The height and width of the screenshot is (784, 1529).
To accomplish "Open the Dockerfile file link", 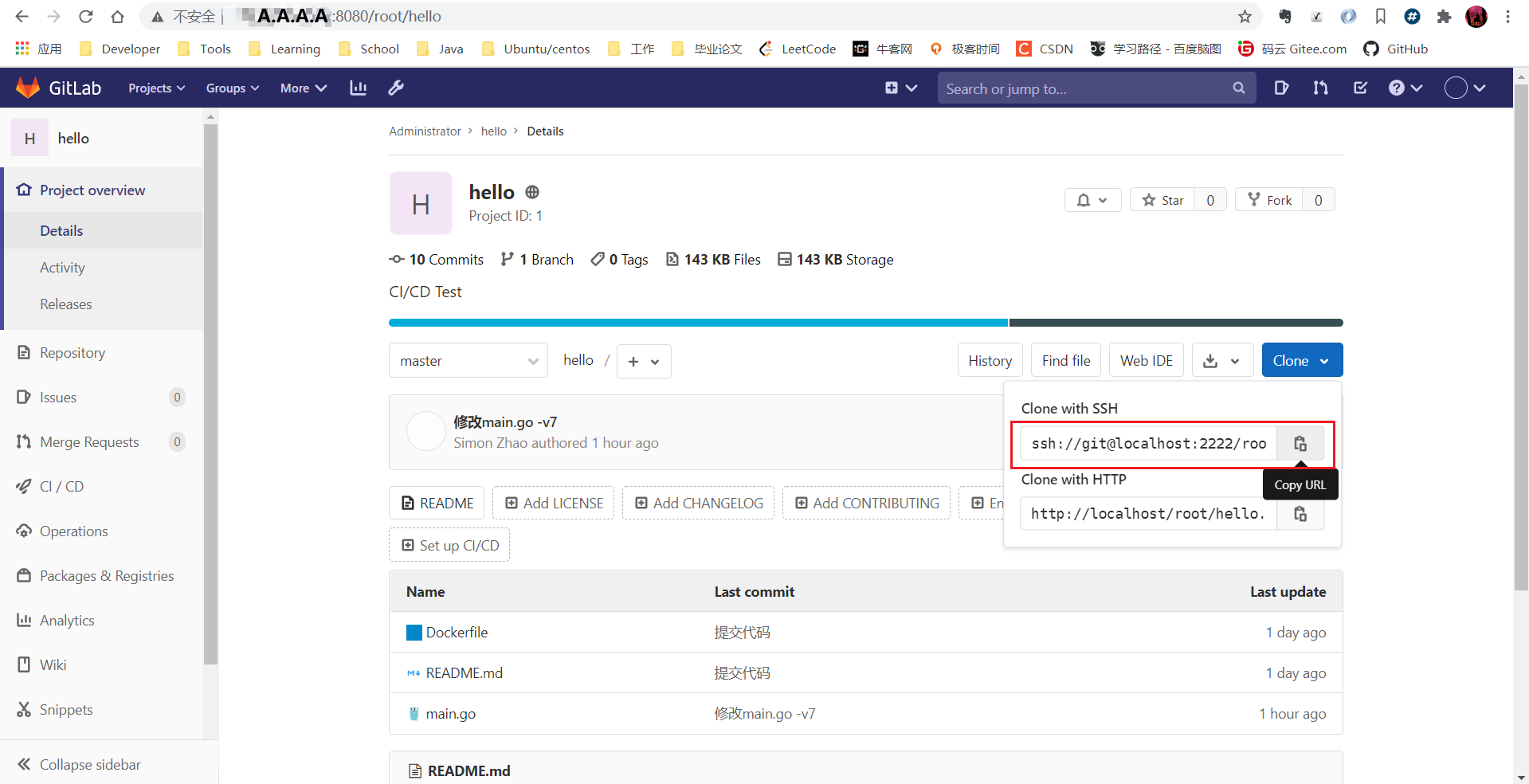I will coord(456,632).
